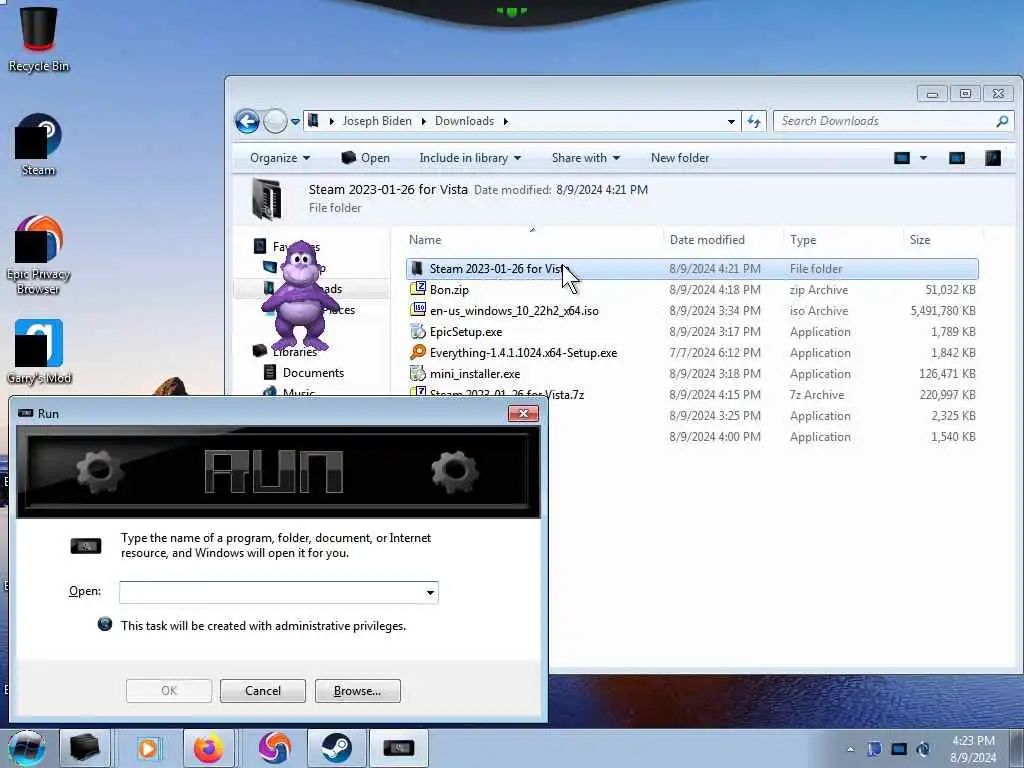Click the Explorer Back navigation arrow
This screenshot has height=768, width=1024.
coord(247,121)
